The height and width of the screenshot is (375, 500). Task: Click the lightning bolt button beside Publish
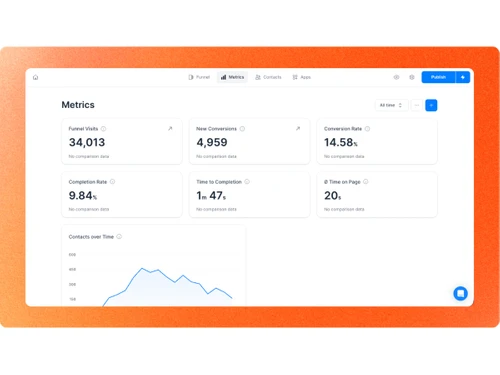(463, 77)
